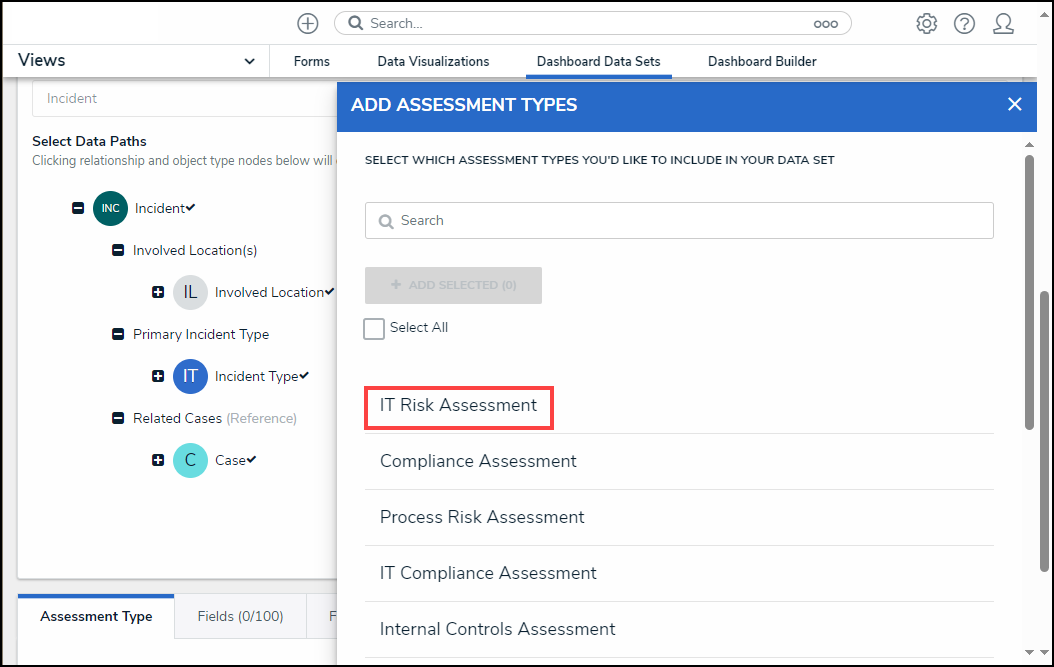This screenshot has width=1054, height=667.
Task: Open the help question mark icon
Action: [964, 23]
